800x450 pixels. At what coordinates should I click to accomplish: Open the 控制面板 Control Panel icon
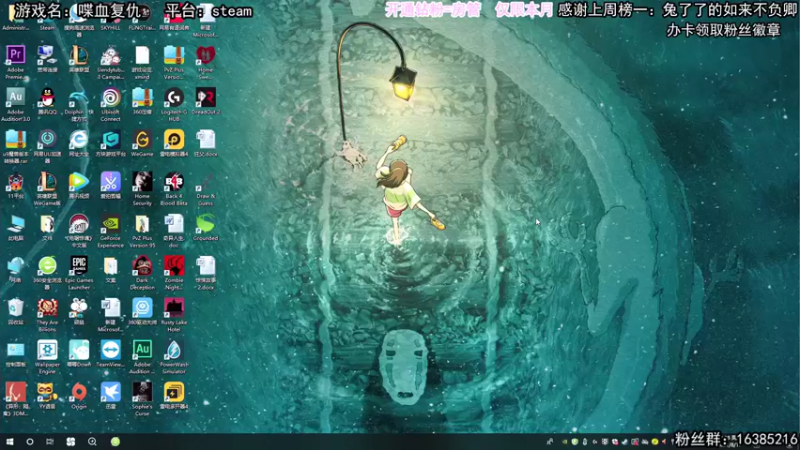click(x=15, y=351)
